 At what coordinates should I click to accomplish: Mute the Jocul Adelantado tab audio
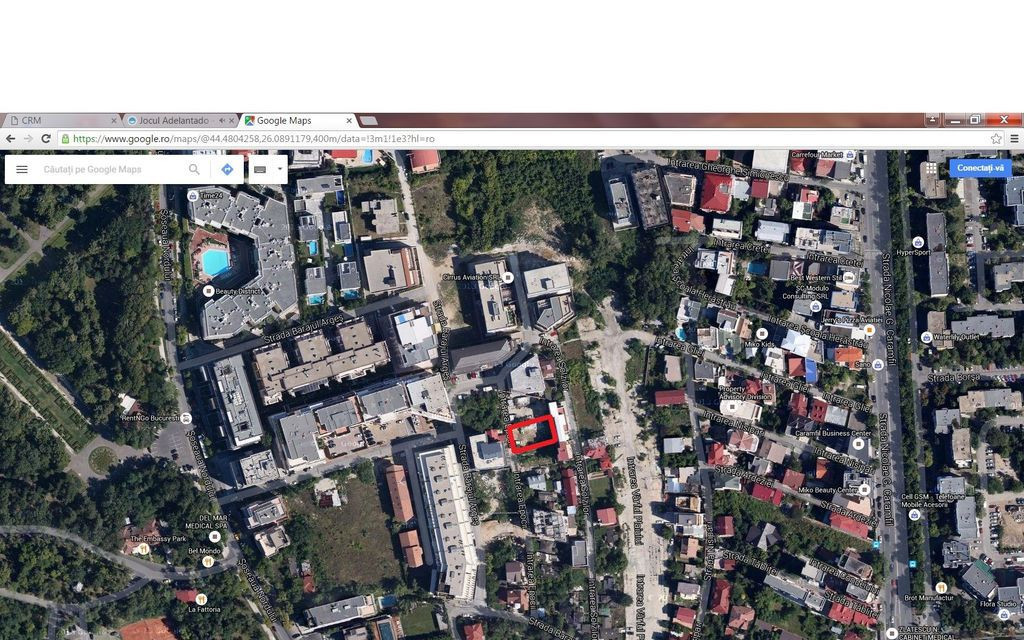(222, 120)
